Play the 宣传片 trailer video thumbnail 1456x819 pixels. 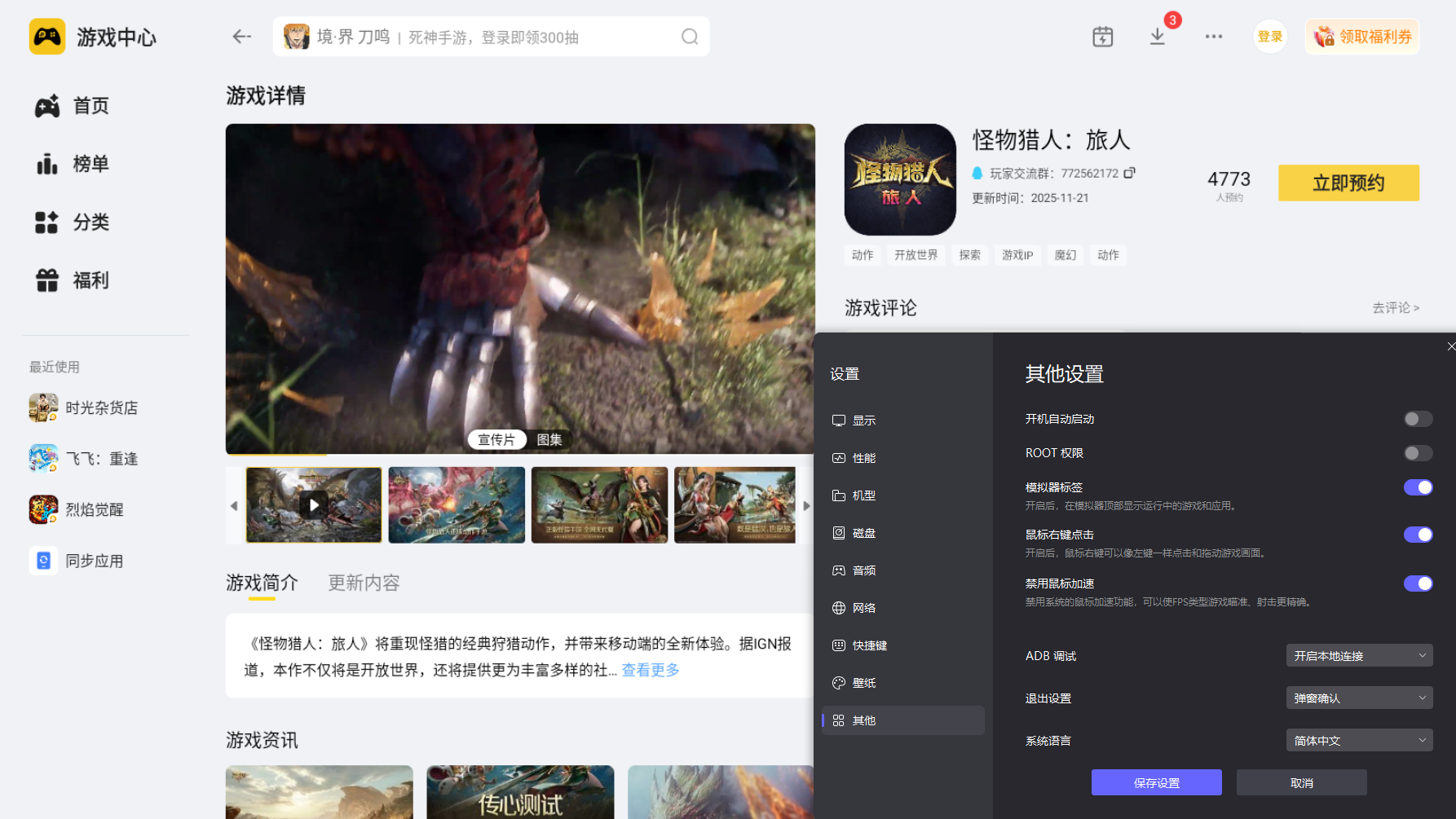313,504
